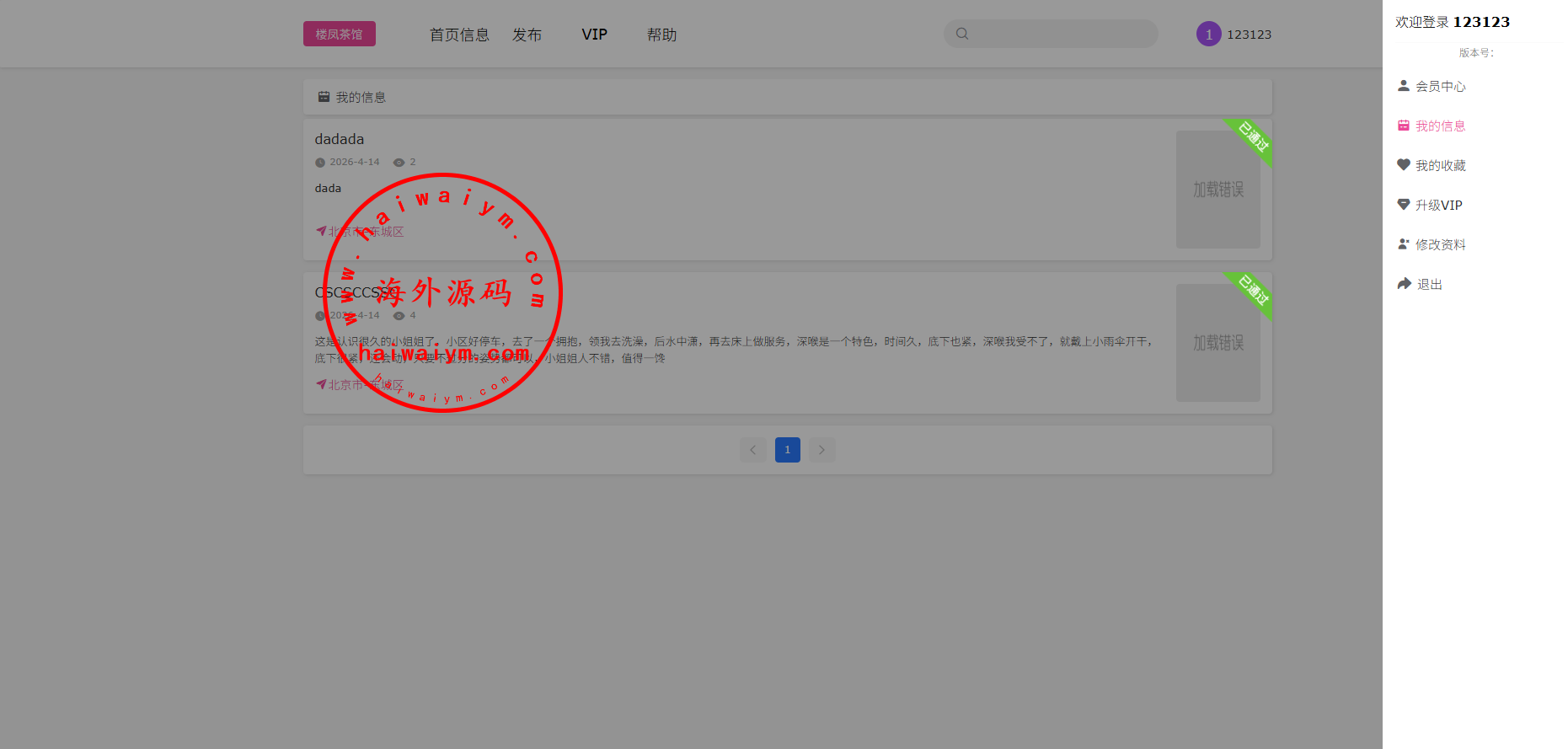Image resolution: width=1568 pixels, height=749 pixels.
Task: Click the 退出 logout arrow icon
Action: 1404,284
